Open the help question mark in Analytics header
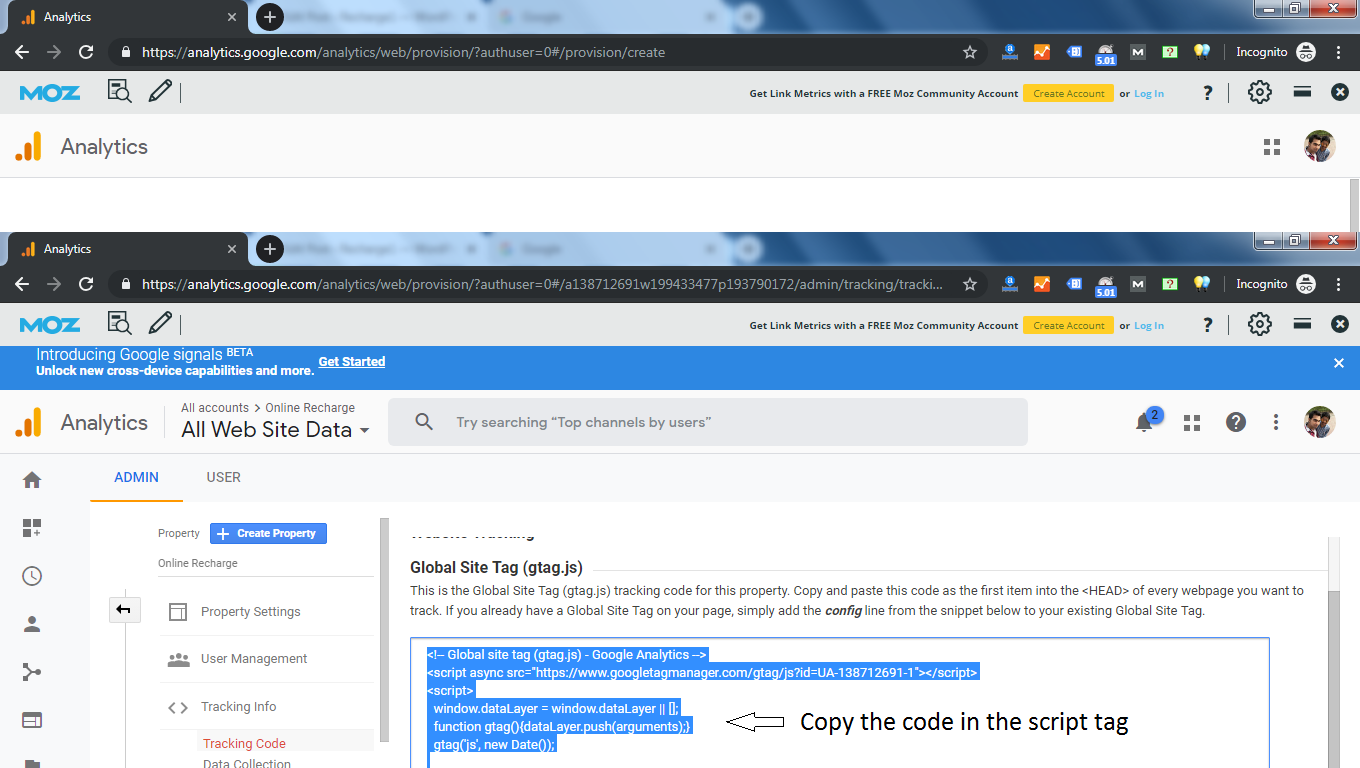The image size is (1360, 768). [x=1236, y=422]
